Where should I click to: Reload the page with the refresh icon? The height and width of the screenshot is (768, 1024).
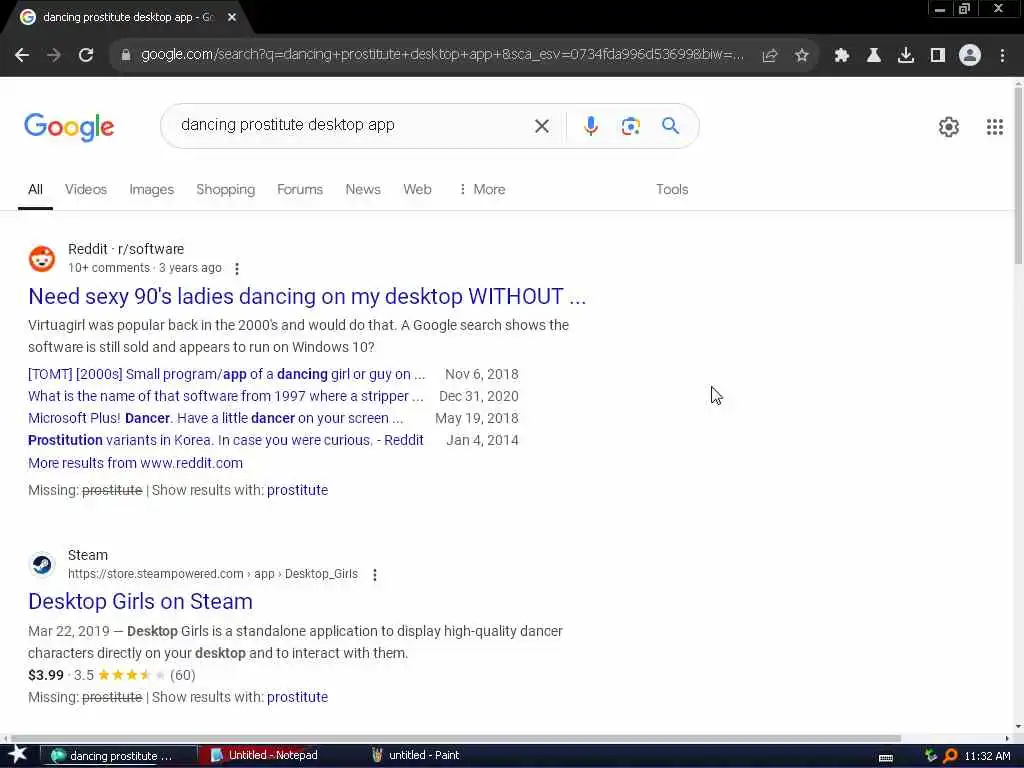86,56
